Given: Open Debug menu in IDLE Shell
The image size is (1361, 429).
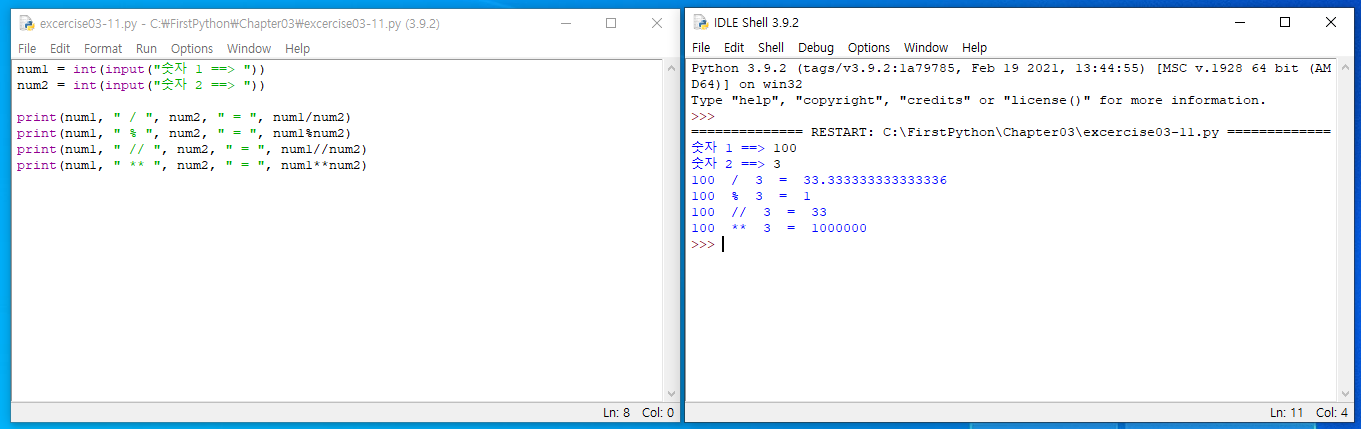Looking at the screenshot, I should pyautogui.click(x=816, y=47).
